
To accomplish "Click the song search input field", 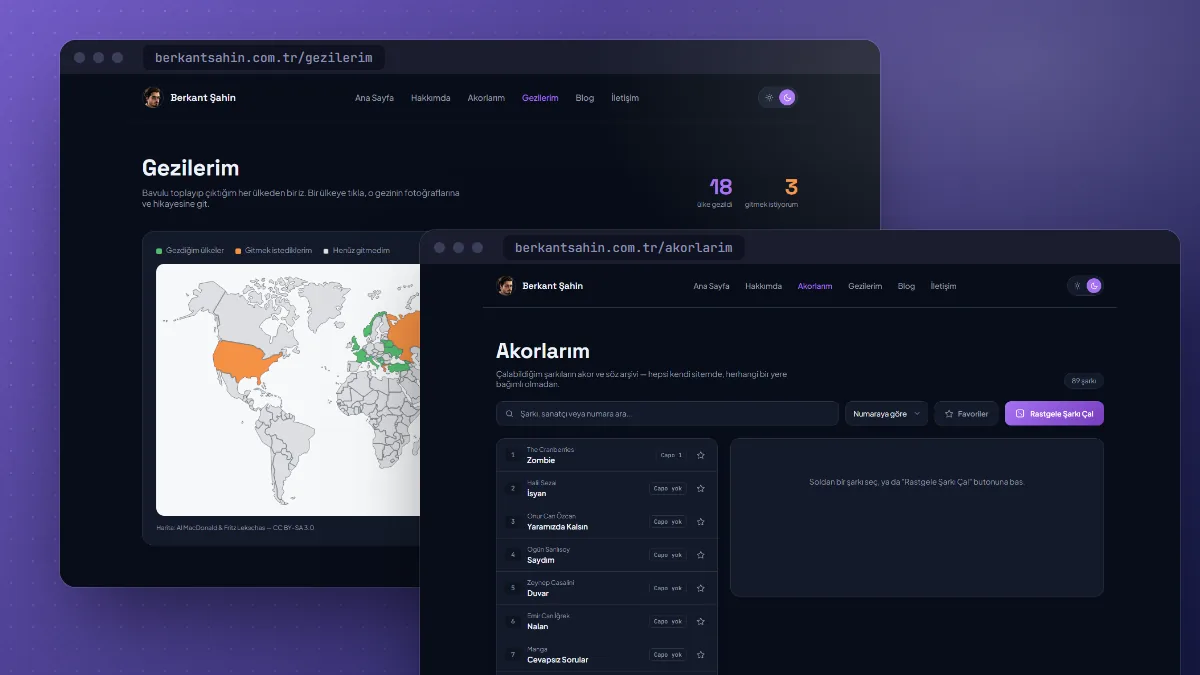I will (x=667, y=414).
